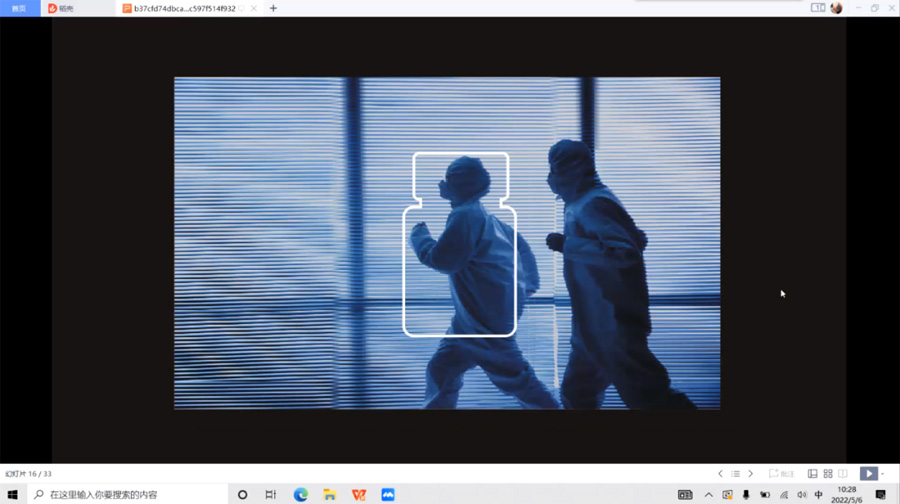900x504 pixels.
Task: Click the slide image with running figures
Action: pyautogui.click(x=447, y=243)
